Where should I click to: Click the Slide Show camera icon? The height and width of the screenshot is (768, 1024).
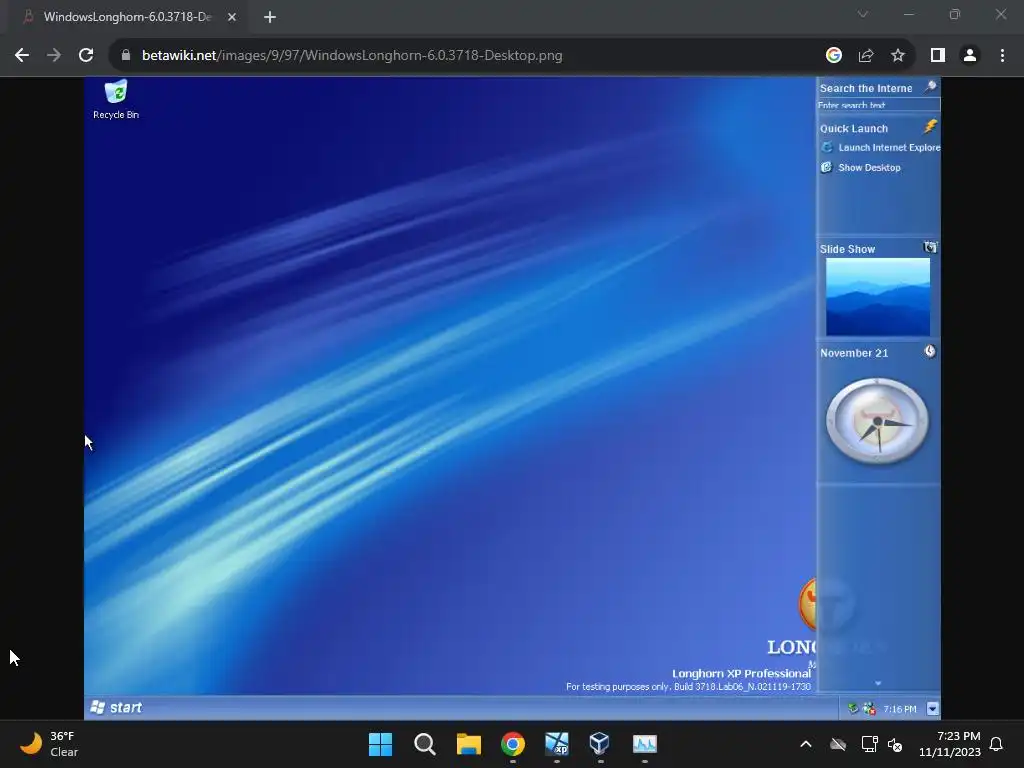930,248
